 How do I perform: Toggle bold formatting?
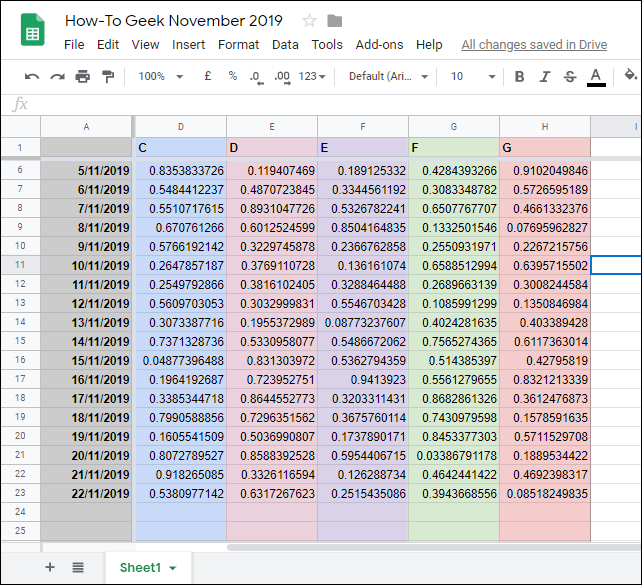tap(519, 77)
